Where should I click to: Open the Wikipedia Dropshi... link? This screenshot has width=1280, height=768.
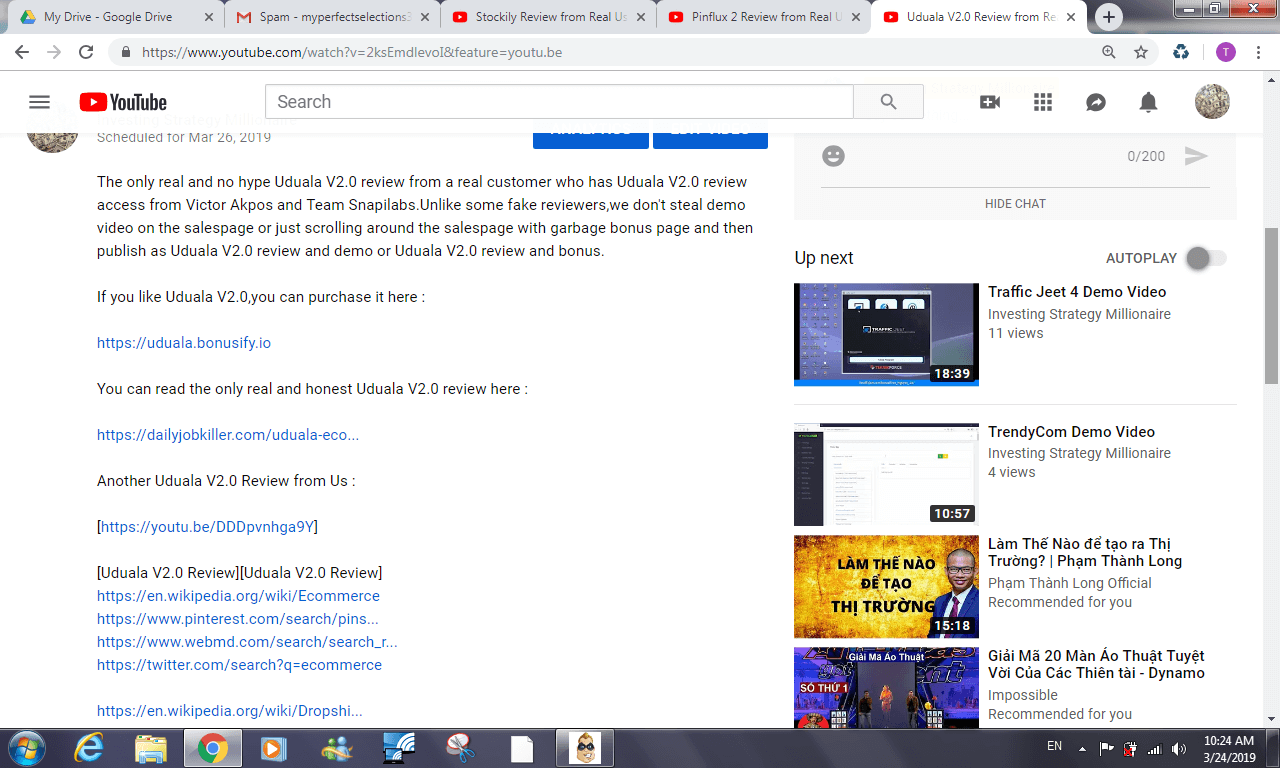pos(230,711)
